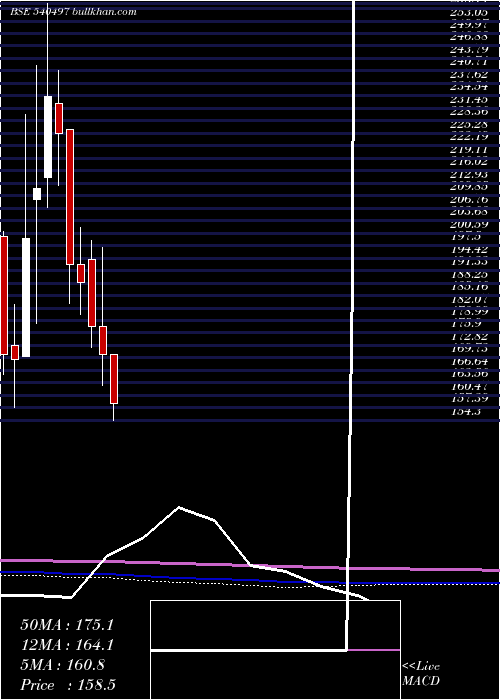
Task: Click the 237.62 price axis label
Action: pyautogui.click(x=468, y=75)
